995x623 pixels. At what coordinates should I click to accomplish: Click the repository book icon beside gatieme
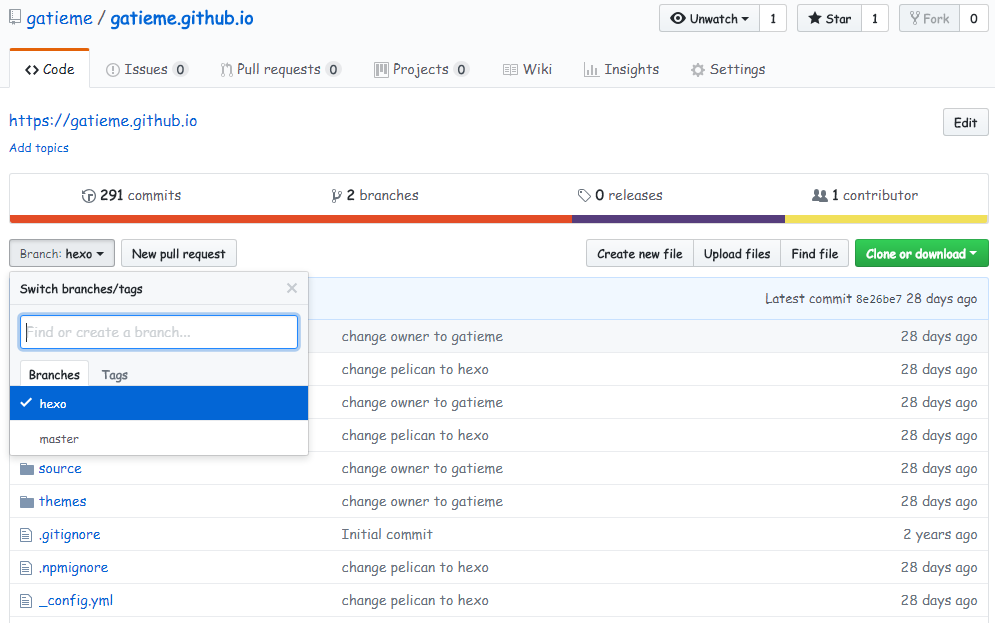[15, 18]
